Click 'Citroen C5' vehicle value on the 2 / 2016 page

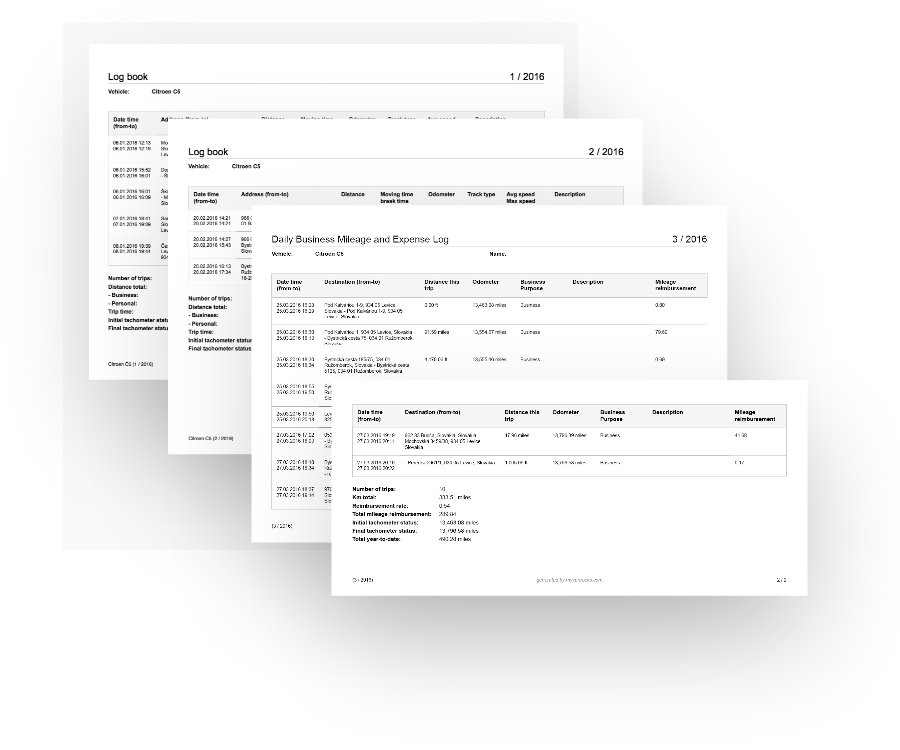(x=246, y=166)
